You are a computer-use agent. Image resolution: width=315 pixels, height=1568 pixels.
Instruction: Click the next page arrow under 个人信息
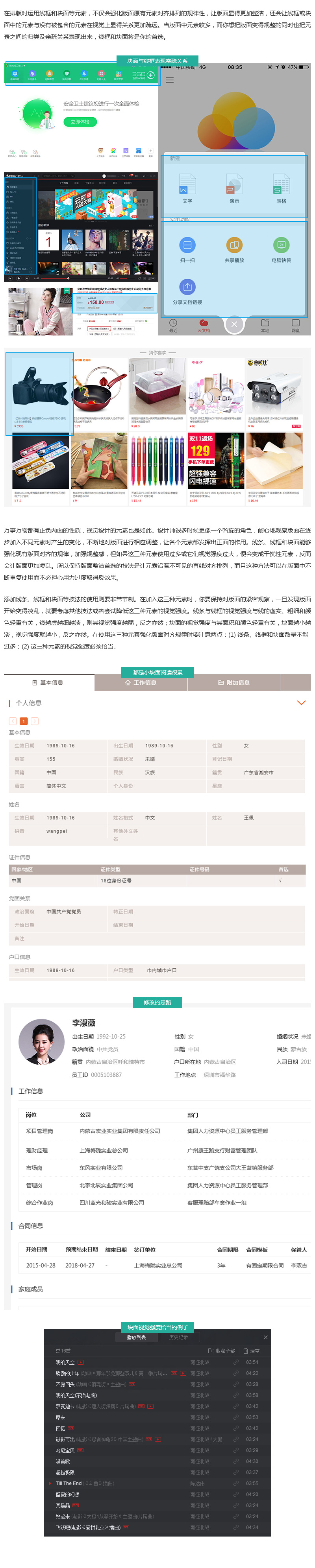click(x=35, y=721)
